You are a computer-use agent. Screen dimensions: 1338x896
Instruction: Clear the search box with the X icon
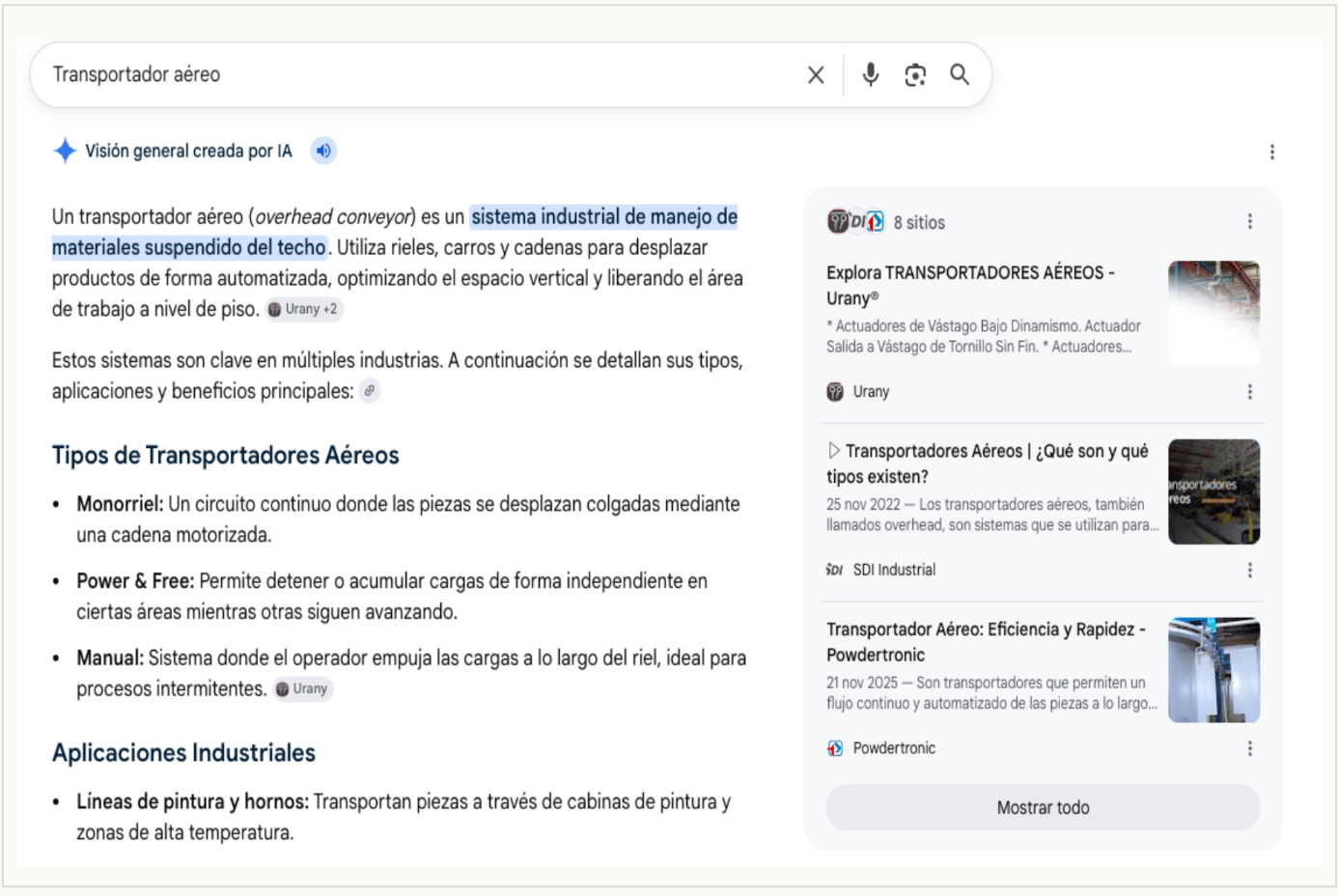point(816,74)
